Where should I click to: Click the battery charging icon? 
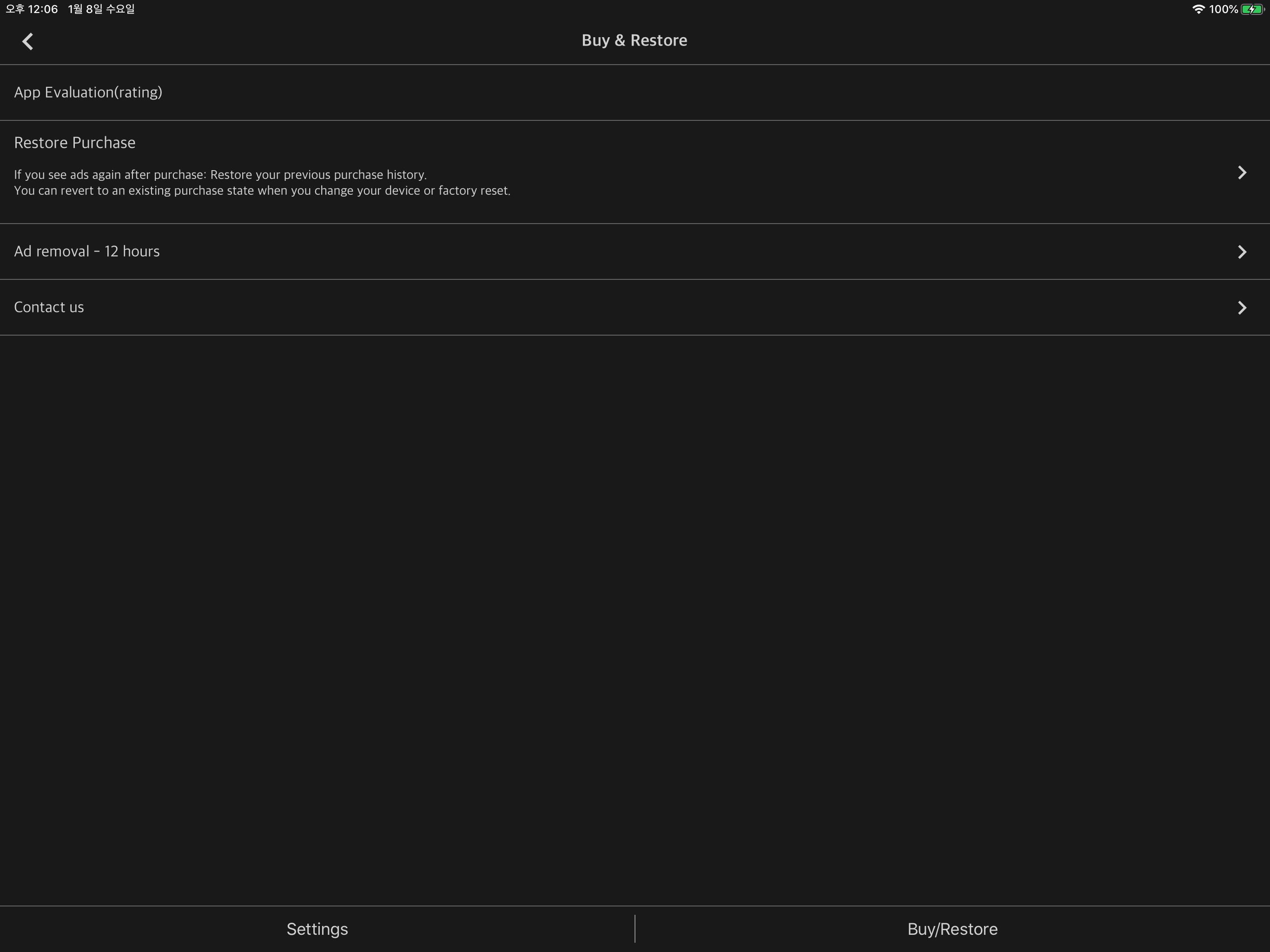(1251, 9)
